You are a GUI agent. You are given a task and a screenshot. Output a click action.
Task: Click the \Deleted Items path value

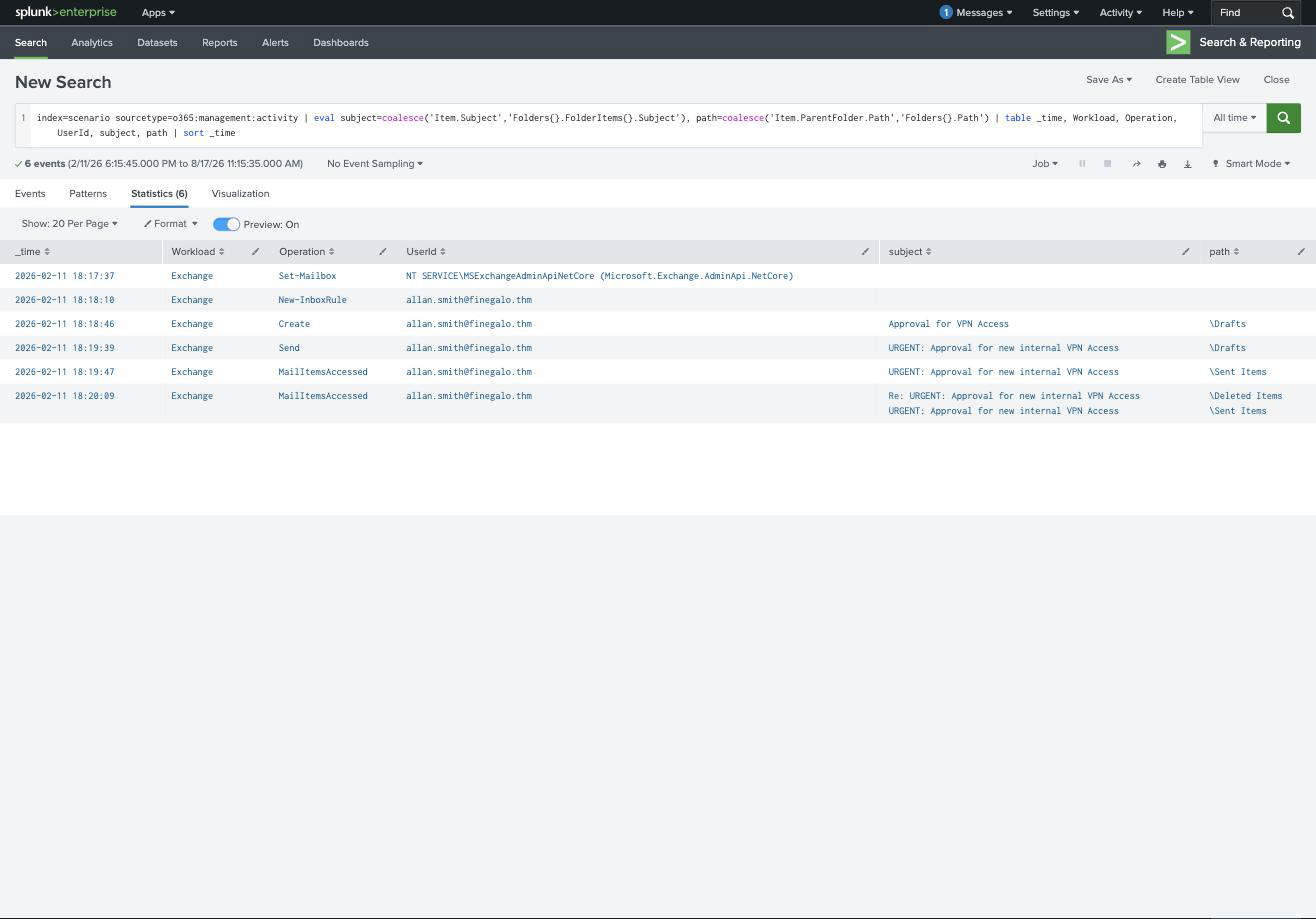pyautogui.click(x=1245, y=396)
